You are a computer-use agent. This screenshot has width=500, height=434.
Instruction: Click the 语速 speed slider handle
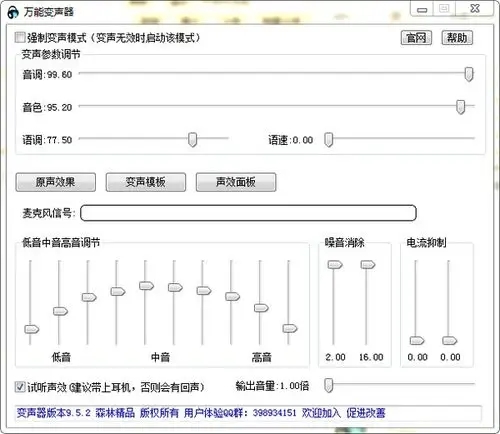[x=329, y=140]
